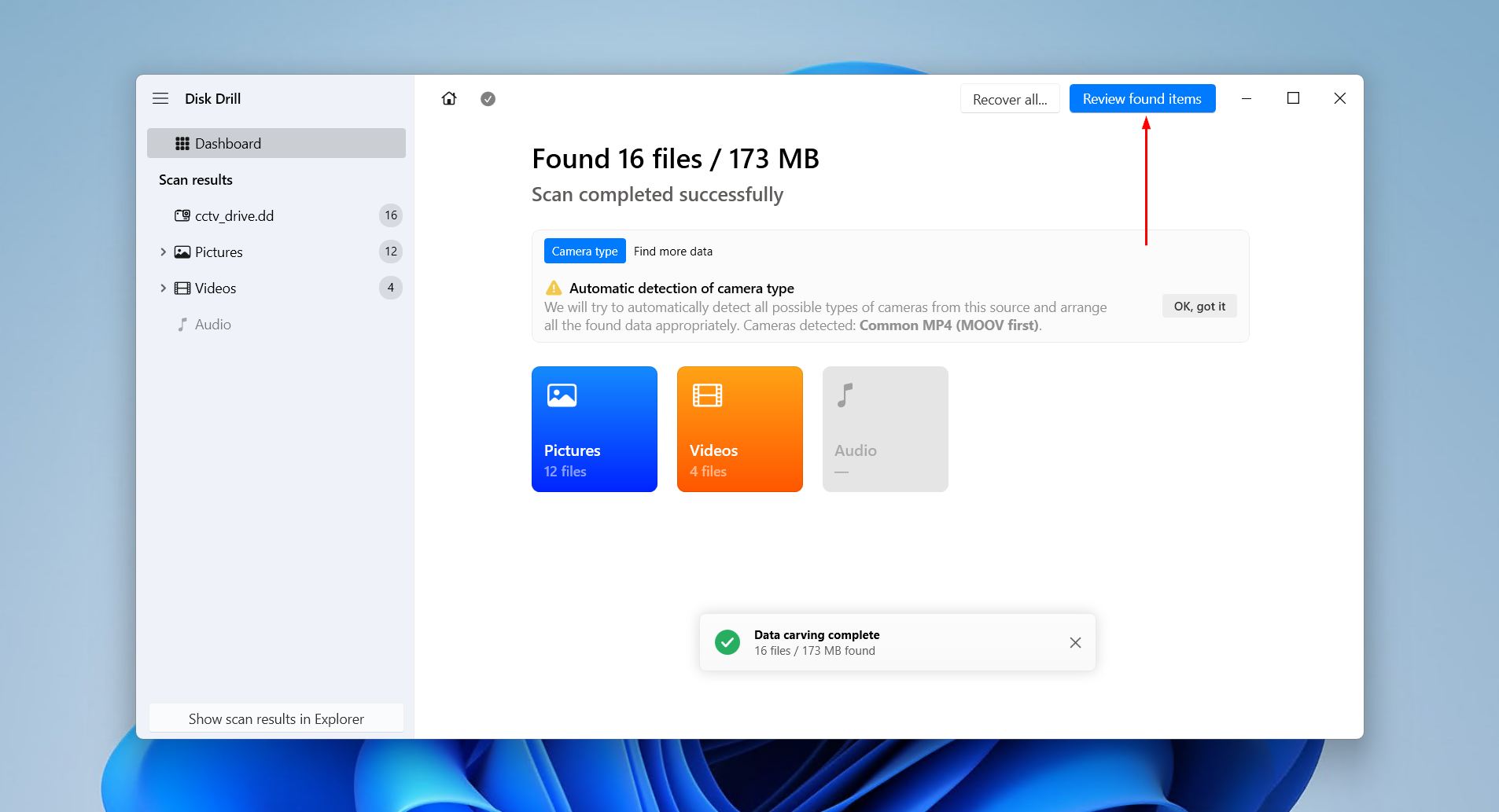Click Show scan results in Explorer
This screenshot has width=1499, height=812.
[x=276, y=718]
